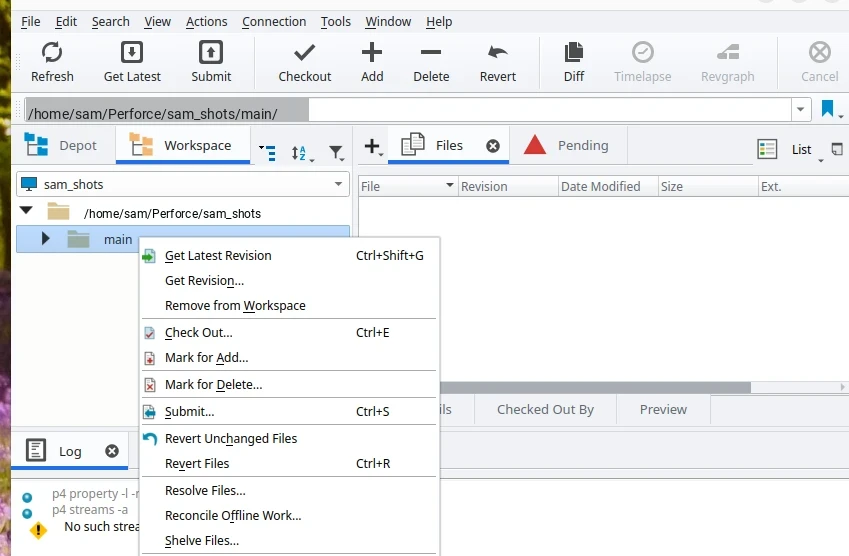Open the address bar dropdown arrow
Viewport: 849px width, 556px height.
click(x=800, y=110)
